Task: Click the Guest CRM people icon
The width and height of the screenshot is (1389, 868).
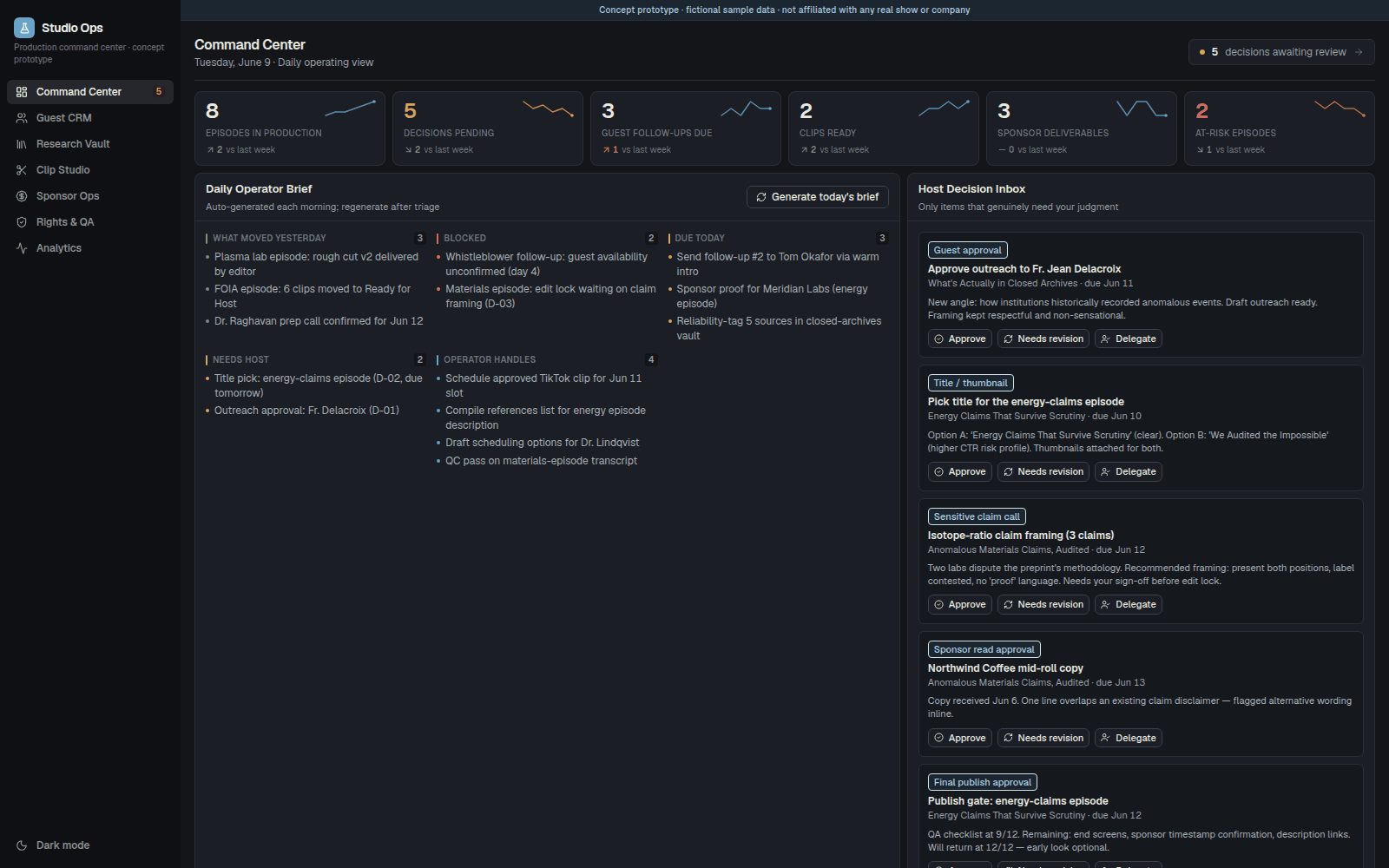Action: point(22,118)
